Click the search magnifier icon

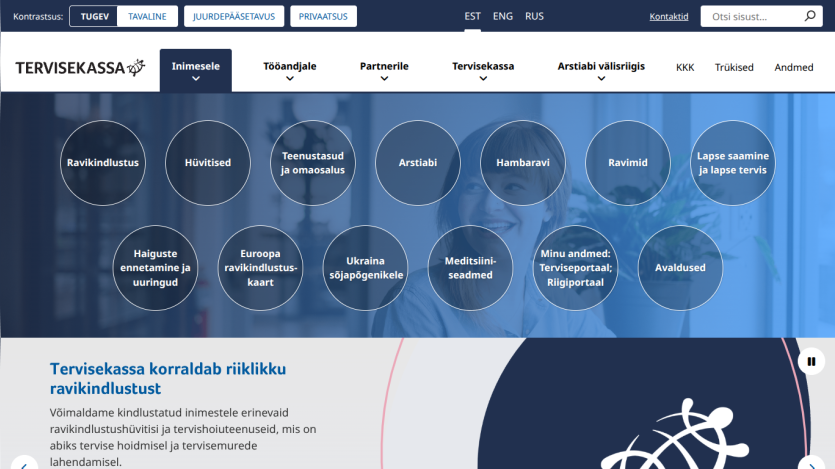810,16
